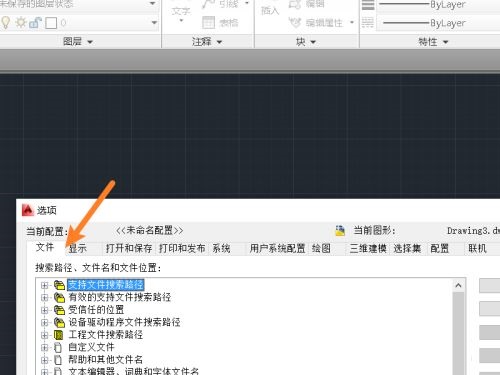Click the AutoCAD logo in 选项 dialog
500x375 pixels.
[x=28, y=210]
